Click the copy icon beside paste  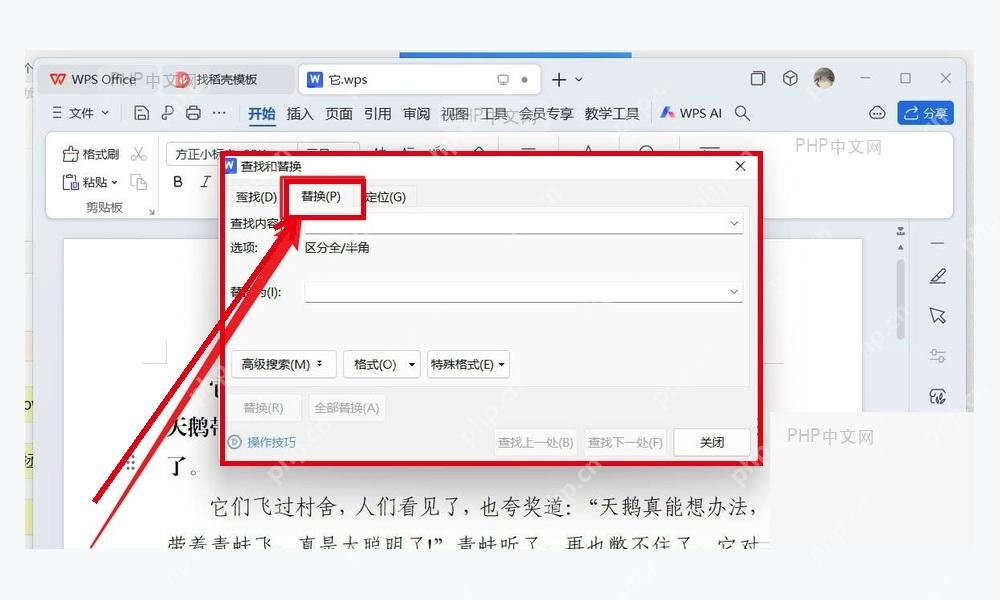click(138, 182)
